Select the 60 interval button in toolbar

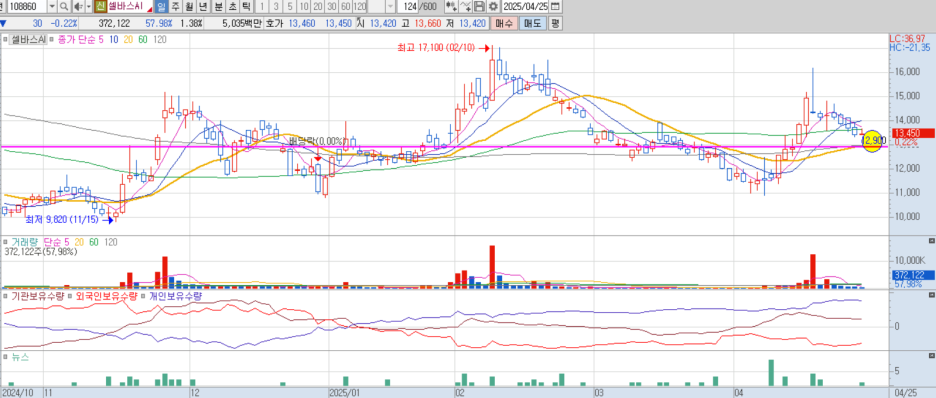pyautogui.click(x=346, y=7)
